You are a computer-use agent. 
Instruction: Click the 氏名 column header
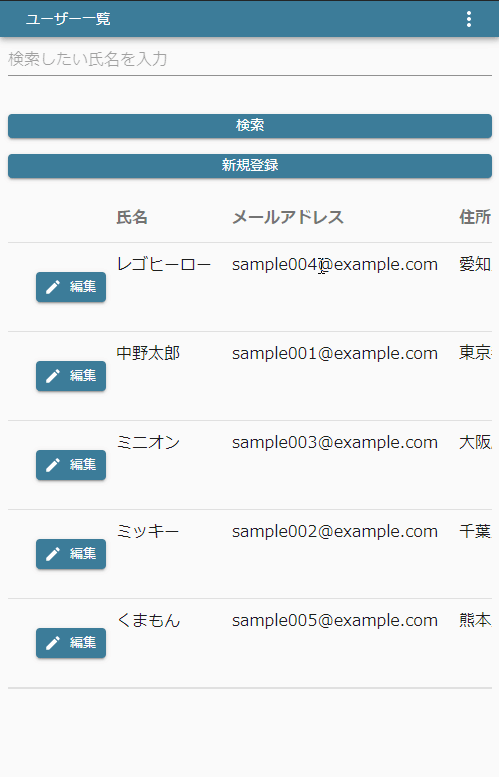point(132,217)
